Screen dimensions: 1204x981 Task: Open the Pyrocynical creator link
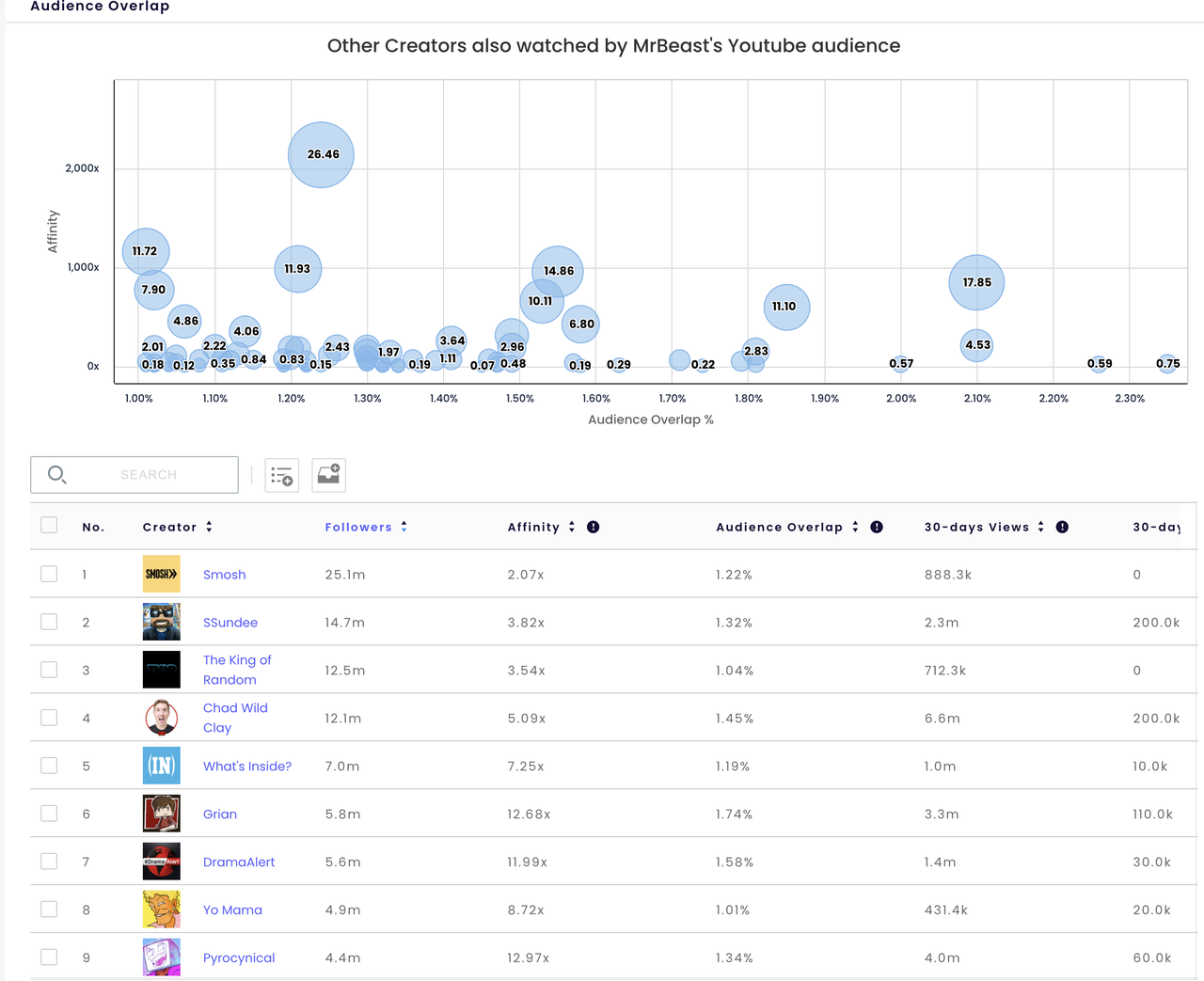click(239, 958)
